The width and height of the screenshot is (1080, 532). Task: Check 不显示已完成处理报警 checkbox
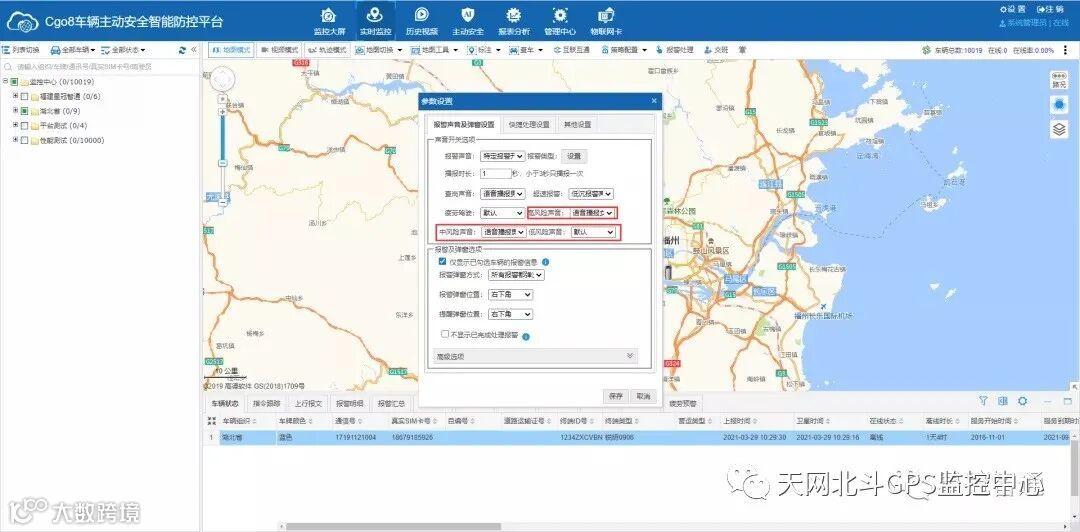click(x=445, y=334)
